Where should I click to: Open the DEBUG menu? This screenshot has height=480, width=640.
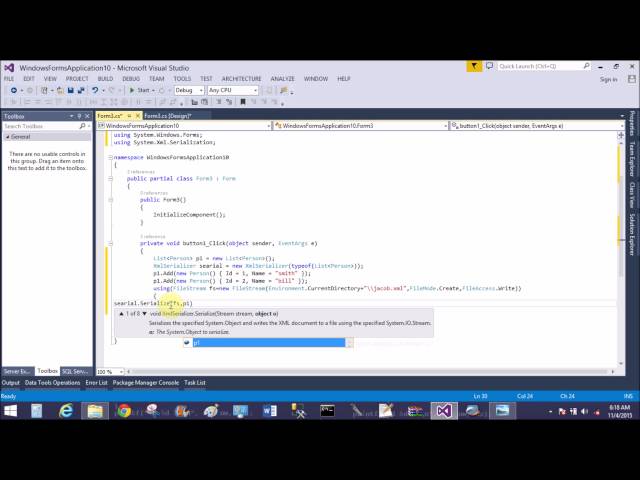[131, 79]
